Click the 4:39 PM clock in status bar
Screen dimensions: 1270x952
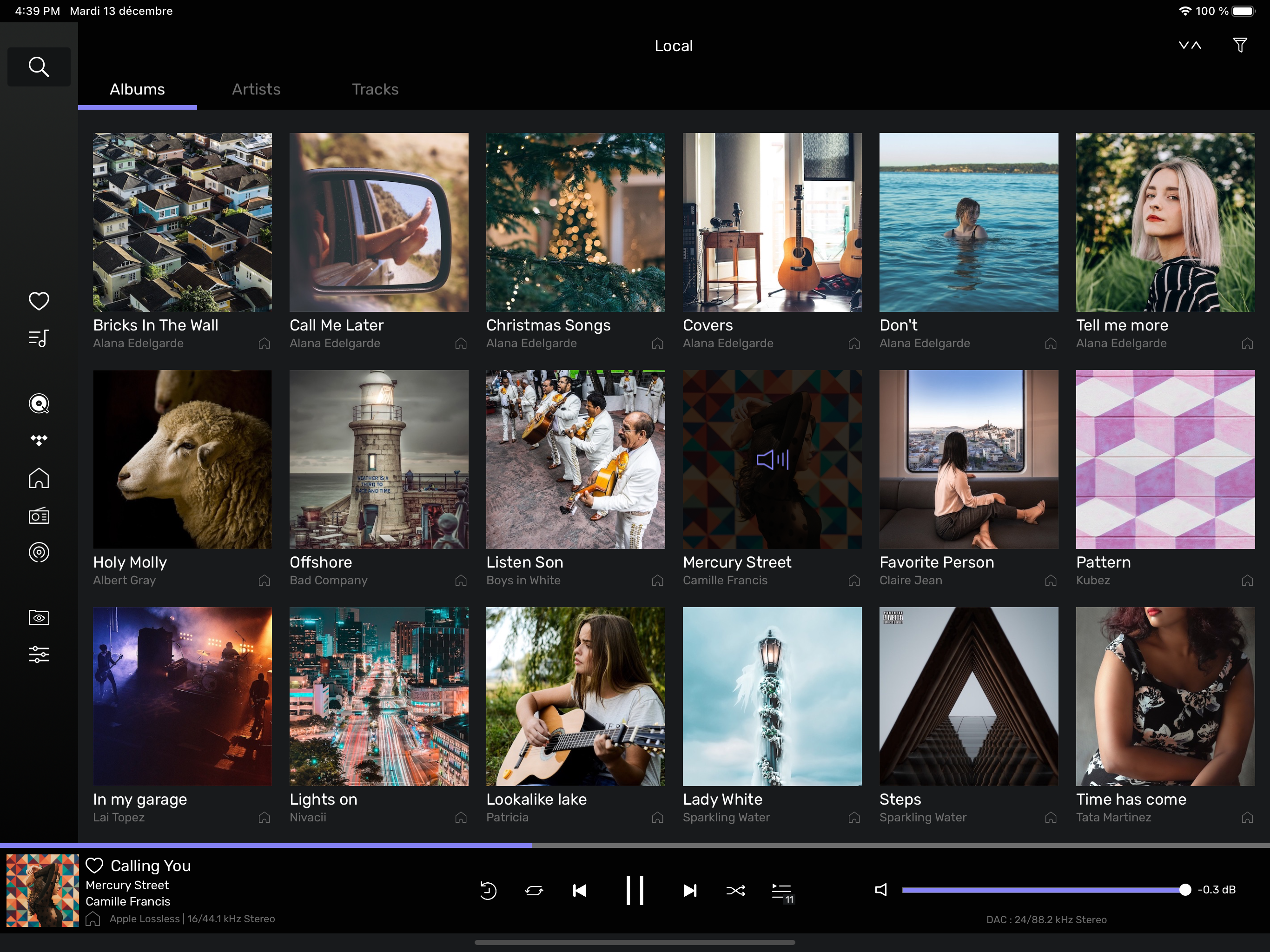(x=37, y=11)
